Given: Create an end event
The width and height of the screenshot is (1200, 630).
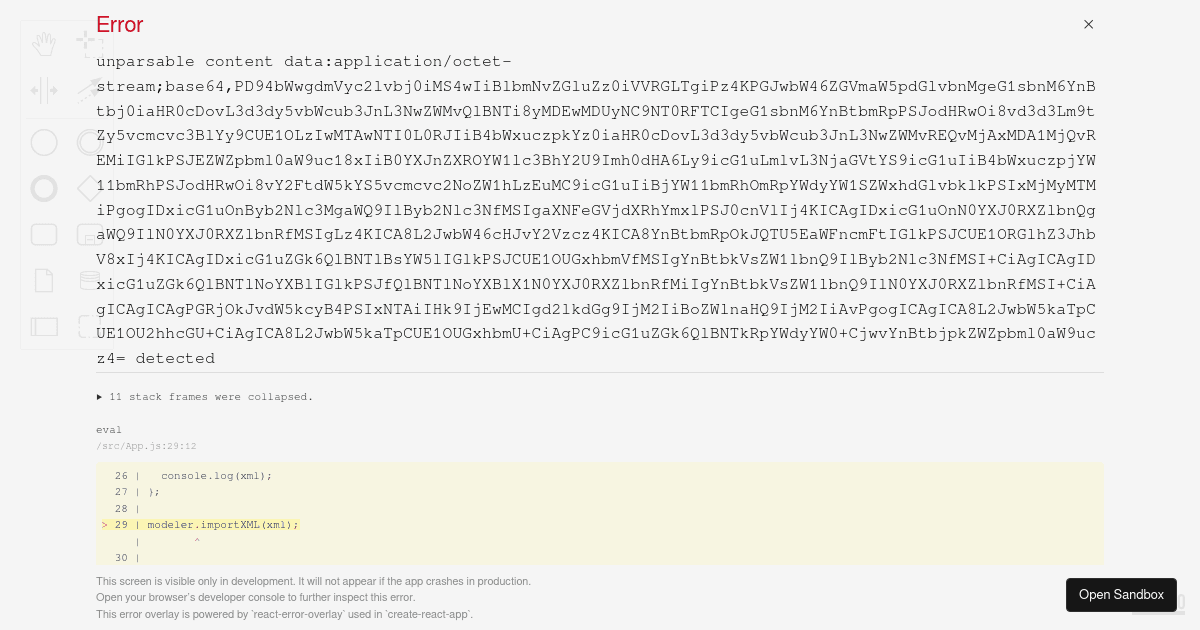Looking at the screenshot, I should point(44,188).
